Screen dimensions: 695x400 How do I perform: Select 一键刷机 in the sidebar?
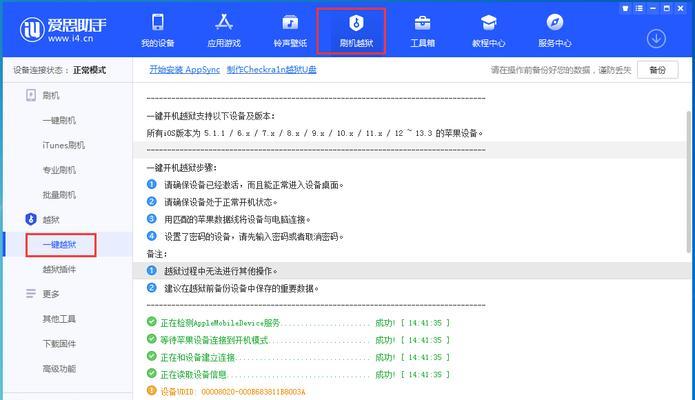59,120
